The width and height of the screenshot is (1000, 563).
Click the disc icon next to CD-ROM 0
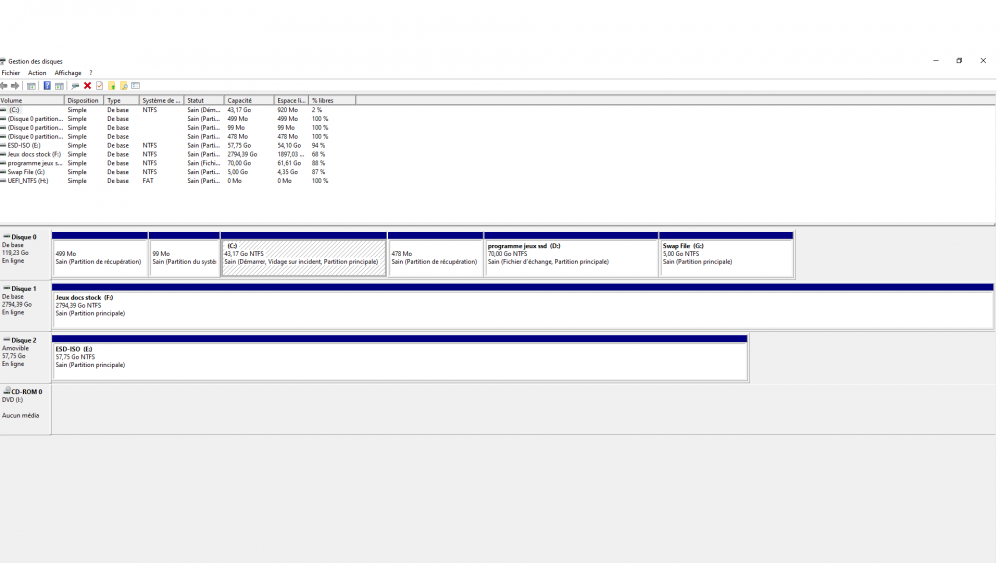click(x=7, y=391)
